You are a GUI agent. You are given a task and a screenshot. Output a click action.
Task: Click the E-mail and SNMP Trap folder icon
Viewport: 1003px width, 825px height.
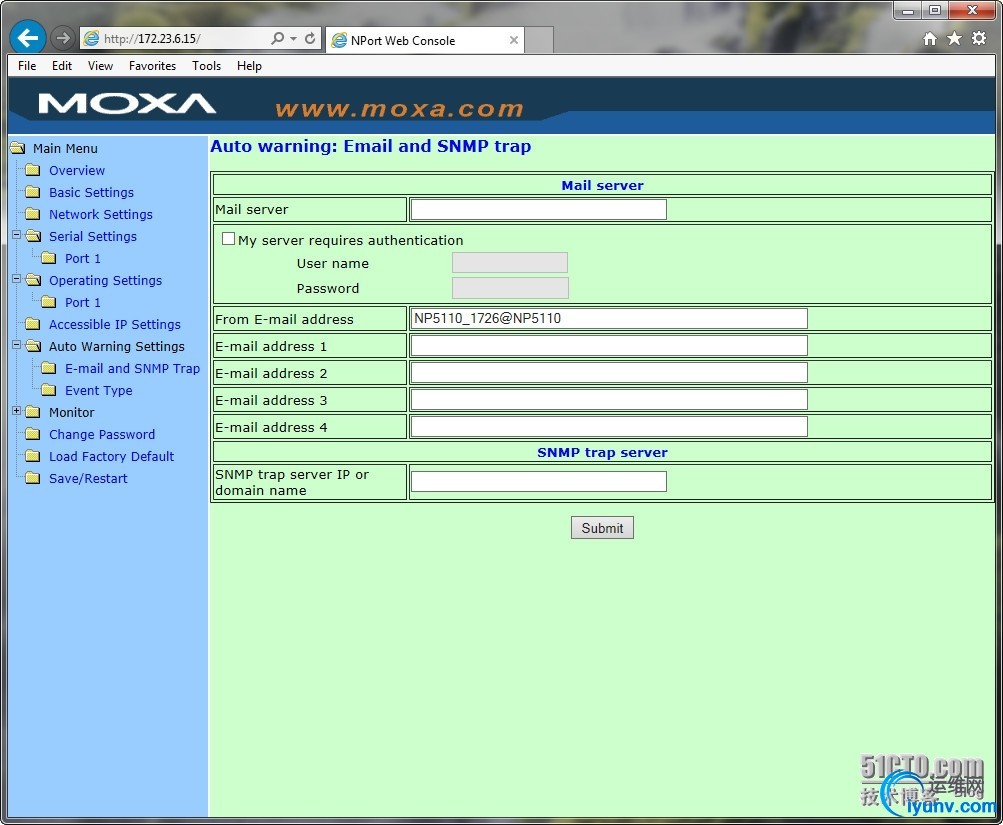pos(49,368)
